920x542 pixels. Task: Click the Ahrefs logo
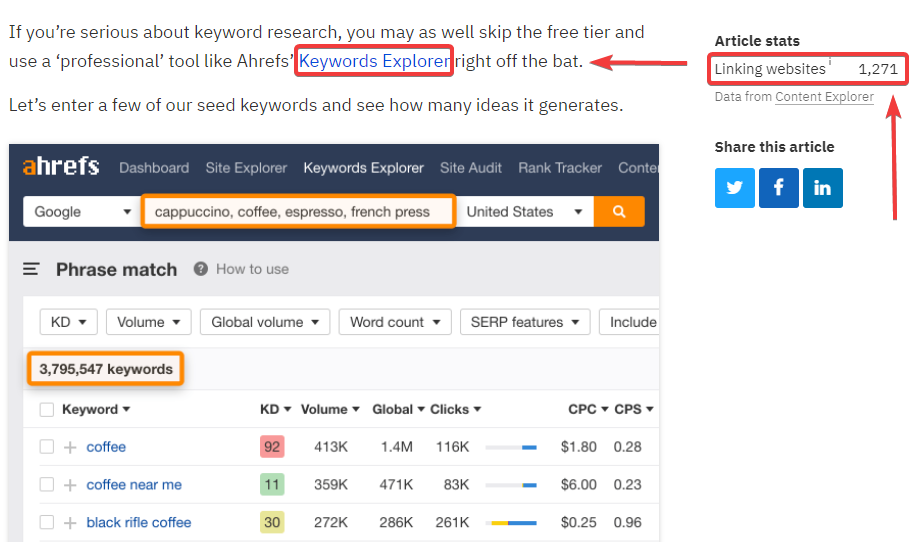(x=61, y=167)
